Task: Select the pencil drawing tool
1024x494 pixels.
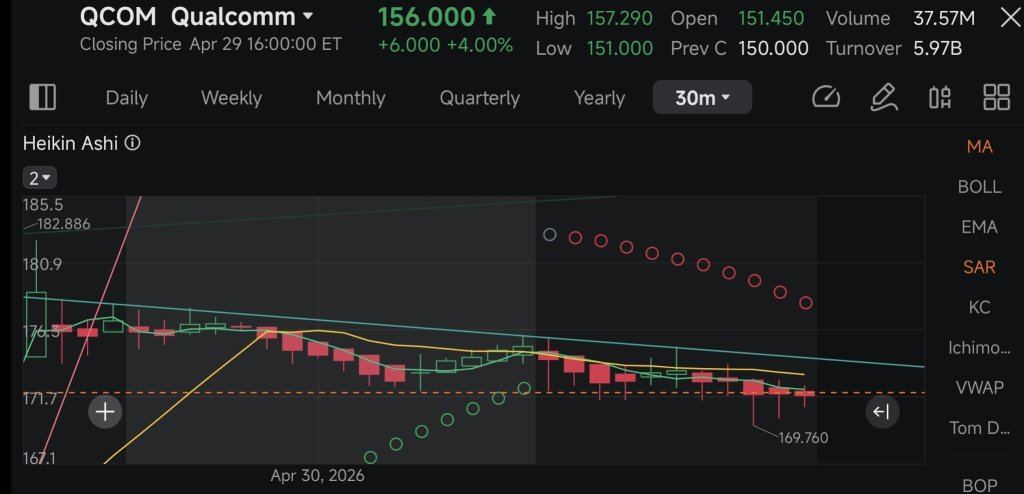Action: tap(884, 98)
